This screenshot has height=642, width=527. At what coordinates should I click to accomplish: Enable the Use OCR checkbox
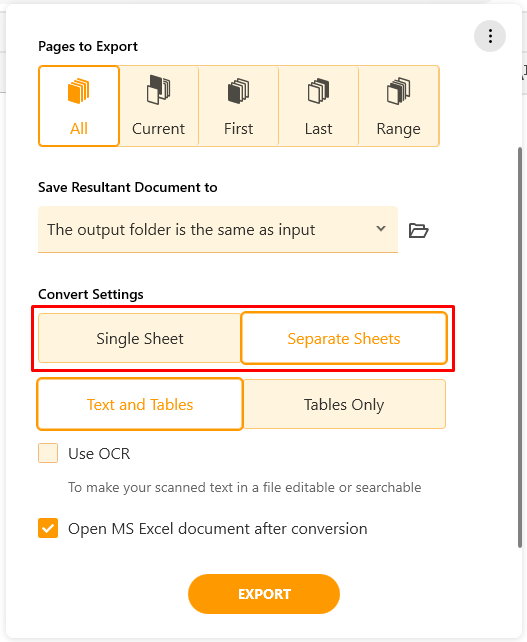(48, 453)
